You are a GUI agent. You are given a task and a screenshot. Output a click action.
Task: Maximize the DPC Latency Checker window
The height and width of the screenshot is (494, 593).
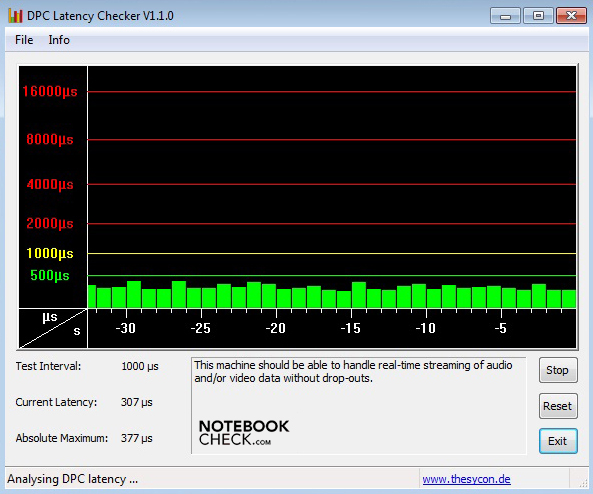click(538, 16)
